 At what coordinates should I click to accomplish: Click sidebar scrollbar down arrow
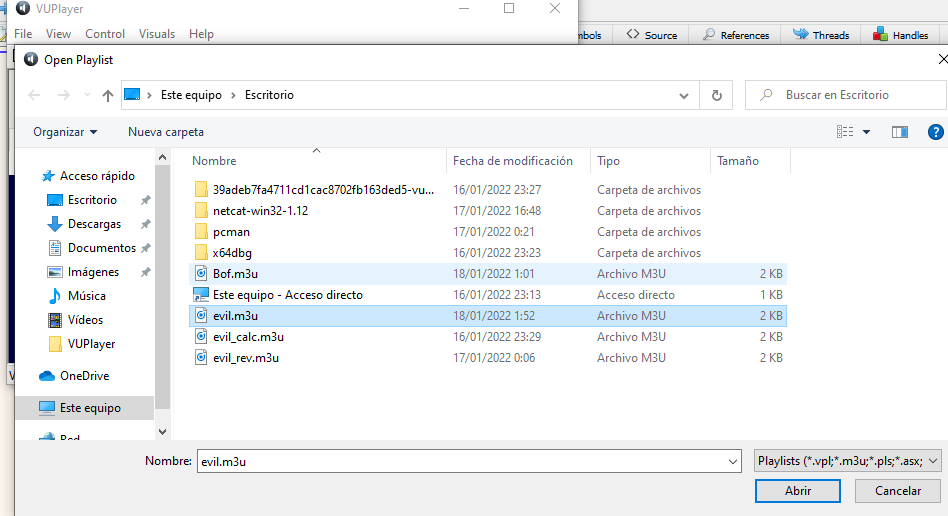[x=162, y=431]
